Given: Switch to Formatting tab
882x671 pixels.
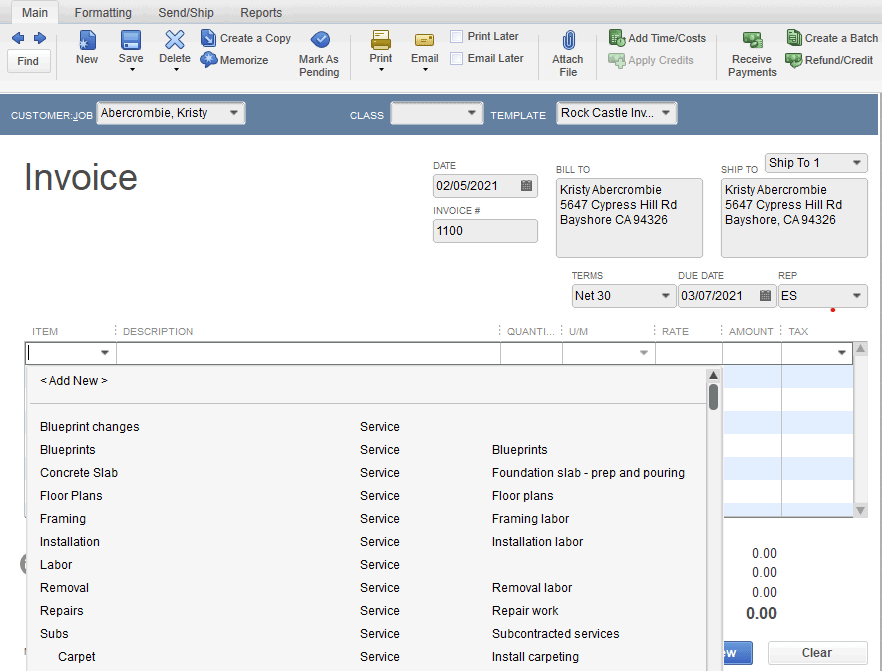Looking at the screenshot, I should [103, 13].
